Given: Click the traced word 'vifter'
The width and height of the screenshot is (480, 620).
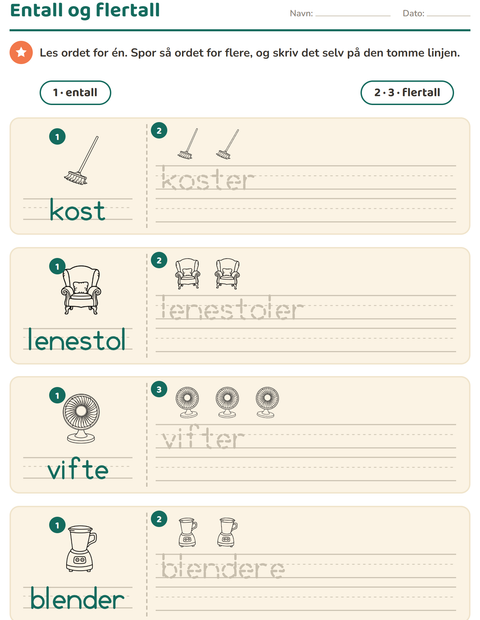Looking at the screenshot, I should point(203,438).
